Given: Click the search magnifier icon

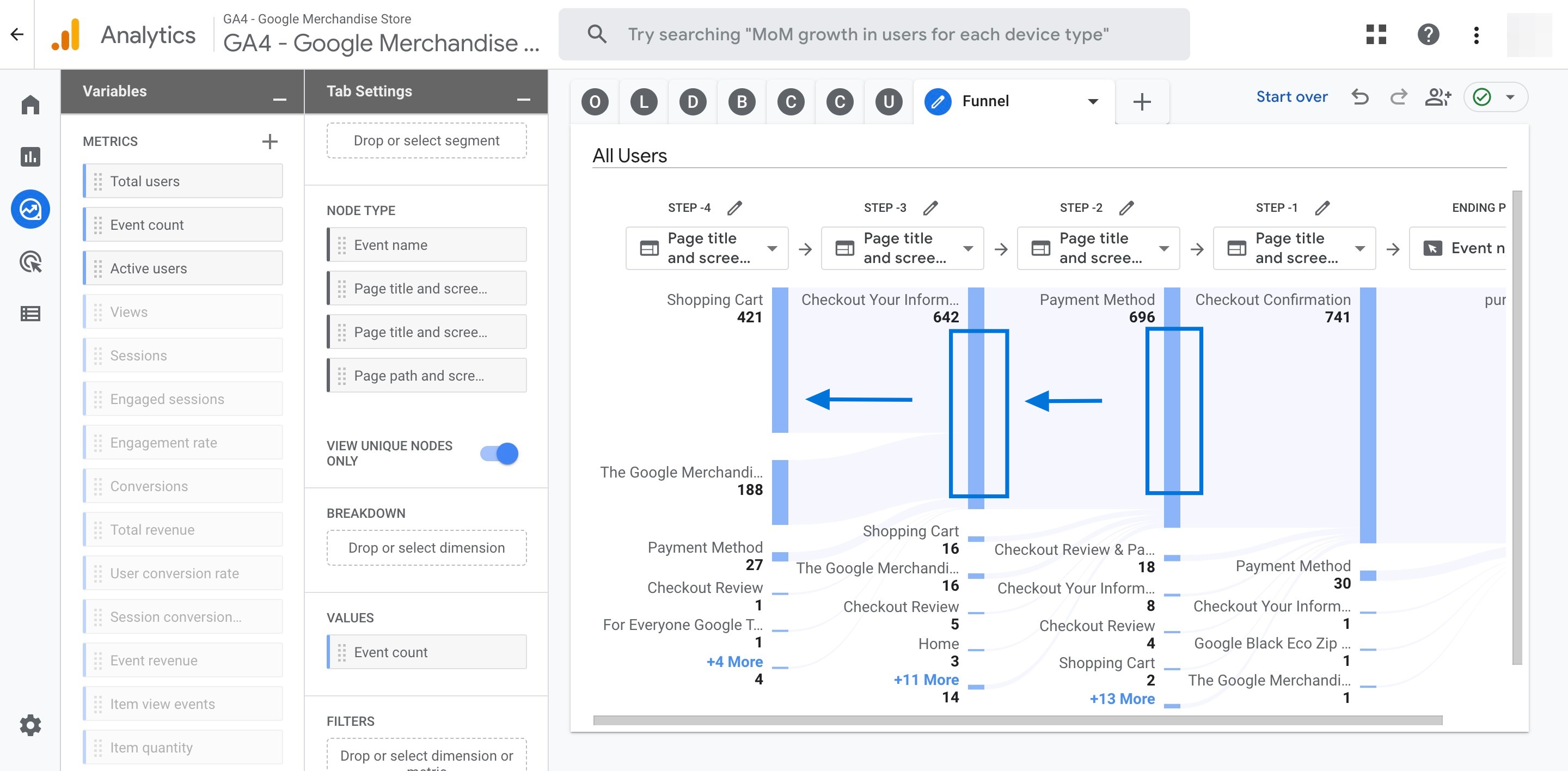Looking at the screenshot, I should 597,34.
